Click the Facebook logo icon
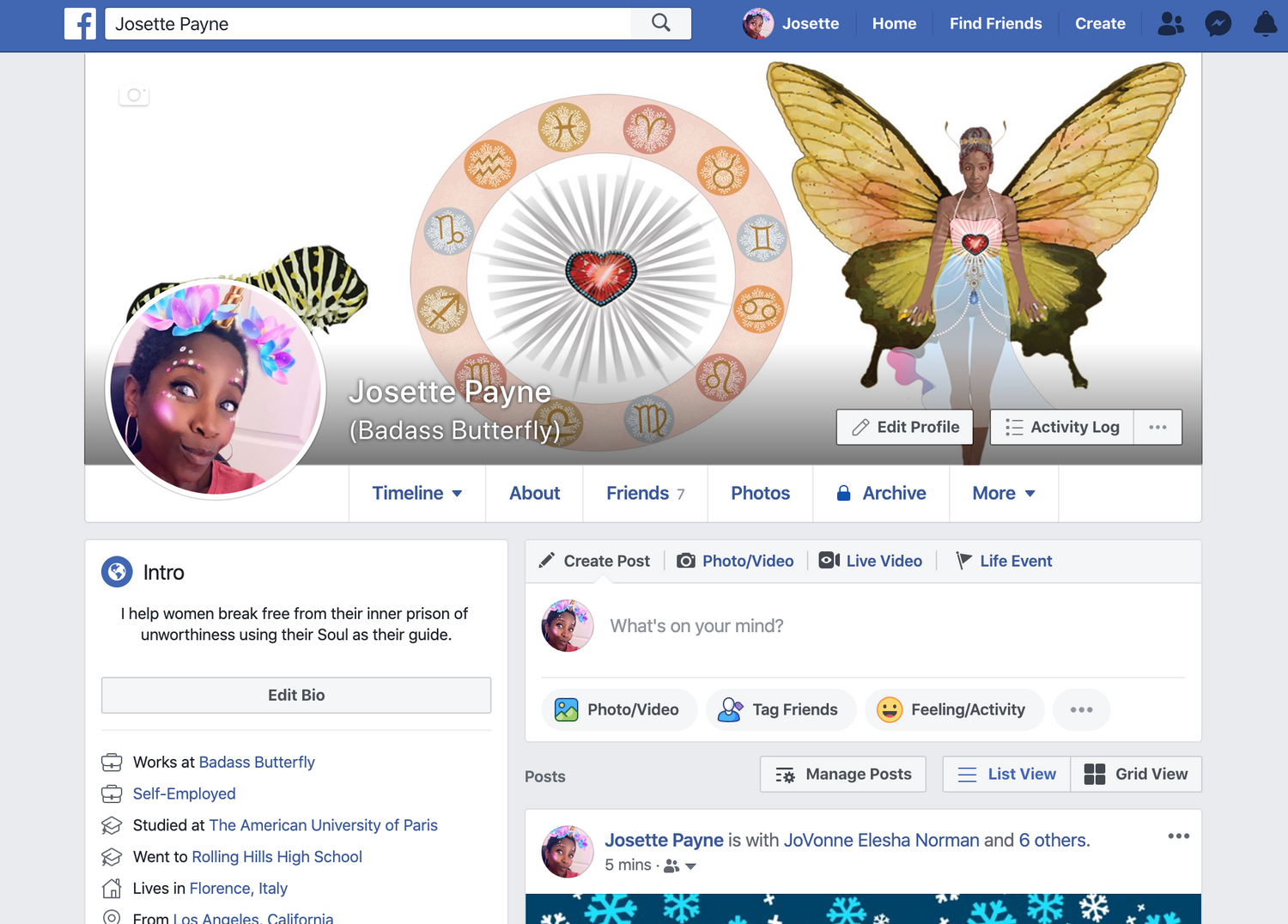1288x924 pixels. click(x=80, y=24)
